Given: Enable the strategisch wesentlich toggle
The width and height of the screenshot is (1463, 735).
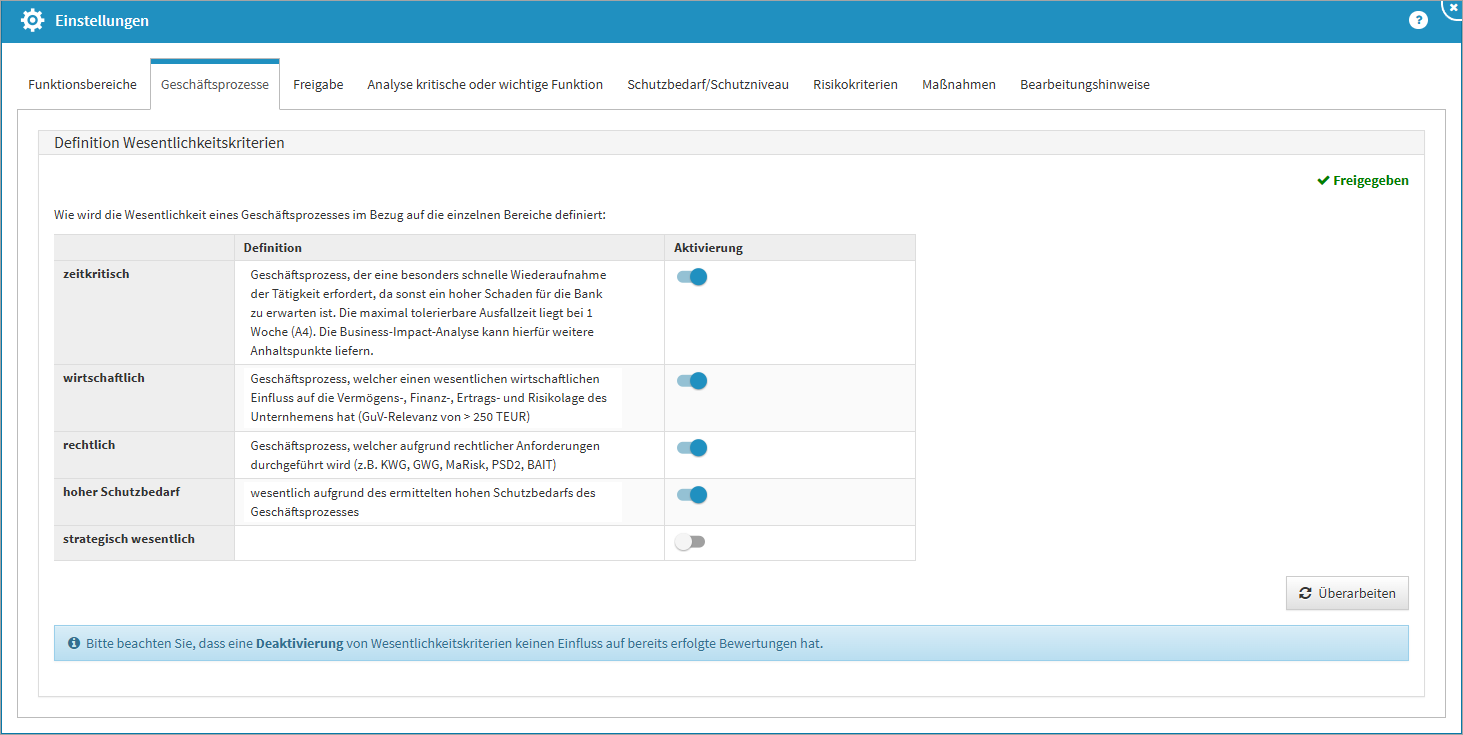Looking at the screenshot, I should [689, 542].
